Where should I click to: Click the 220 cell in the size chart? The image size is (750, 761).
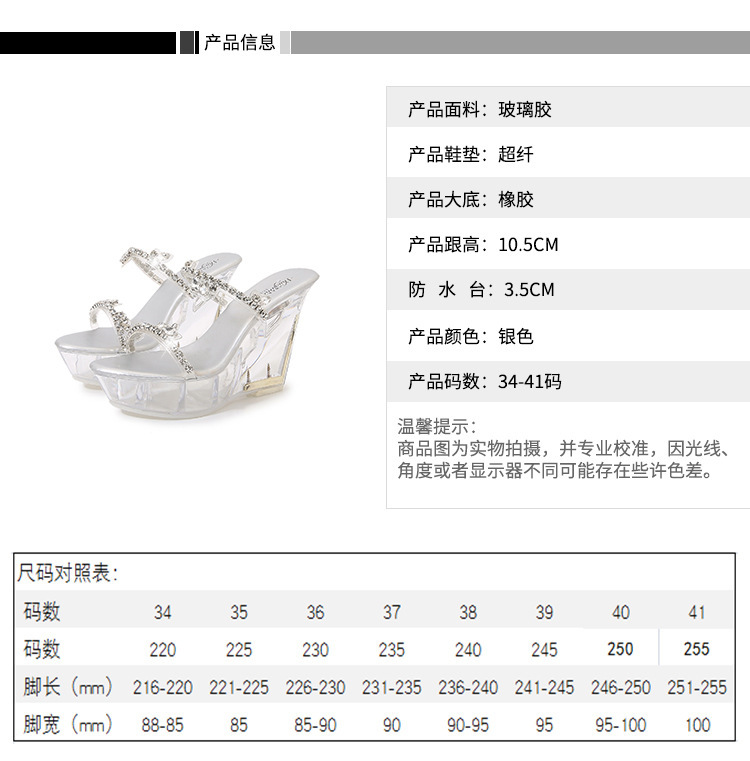(x=163, y=649)
